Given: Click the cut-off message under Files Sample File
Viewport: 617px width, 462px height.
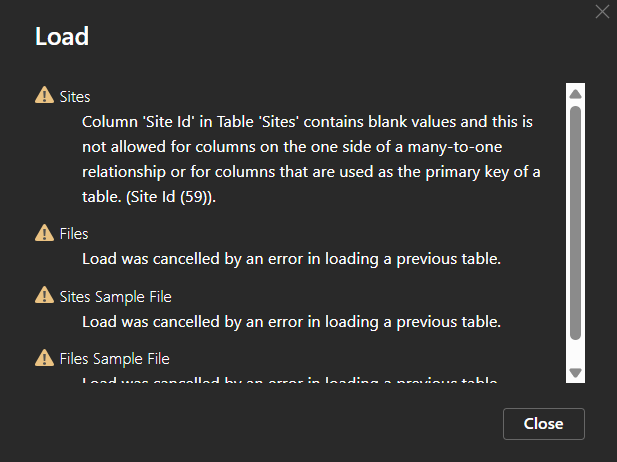Looking at the screenshot, I should (x=291, y=380).
